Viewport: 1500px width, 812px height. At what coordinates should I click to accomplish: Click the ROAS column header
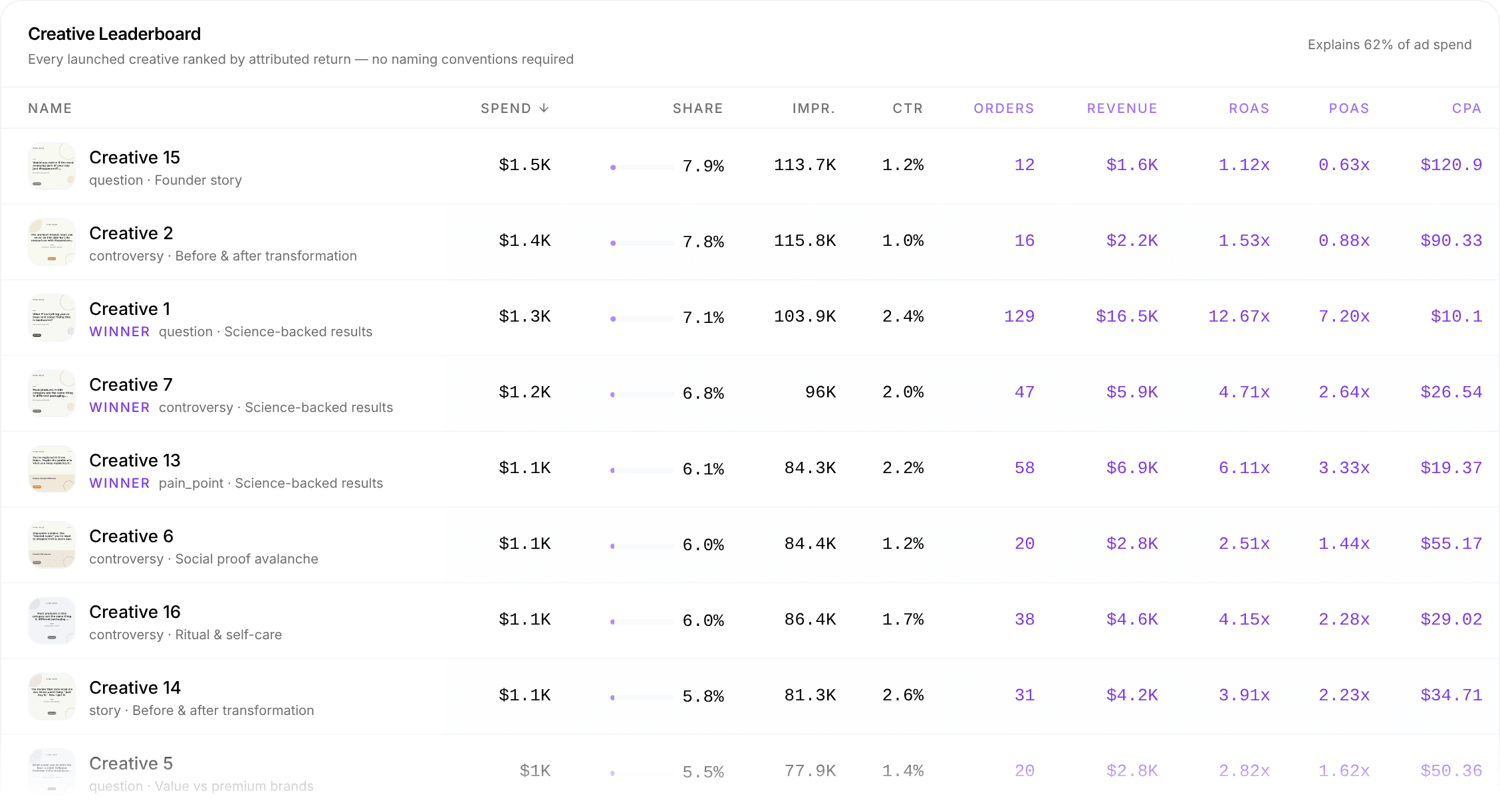tap(1249, 108)
